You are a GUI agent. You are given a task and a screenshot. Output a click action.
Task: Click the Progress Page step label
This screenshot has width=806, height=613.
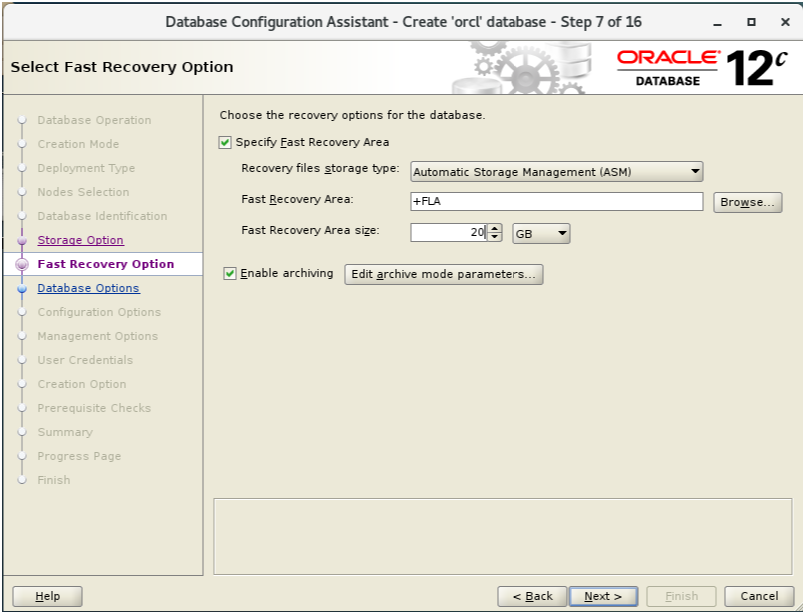[79, 456]
